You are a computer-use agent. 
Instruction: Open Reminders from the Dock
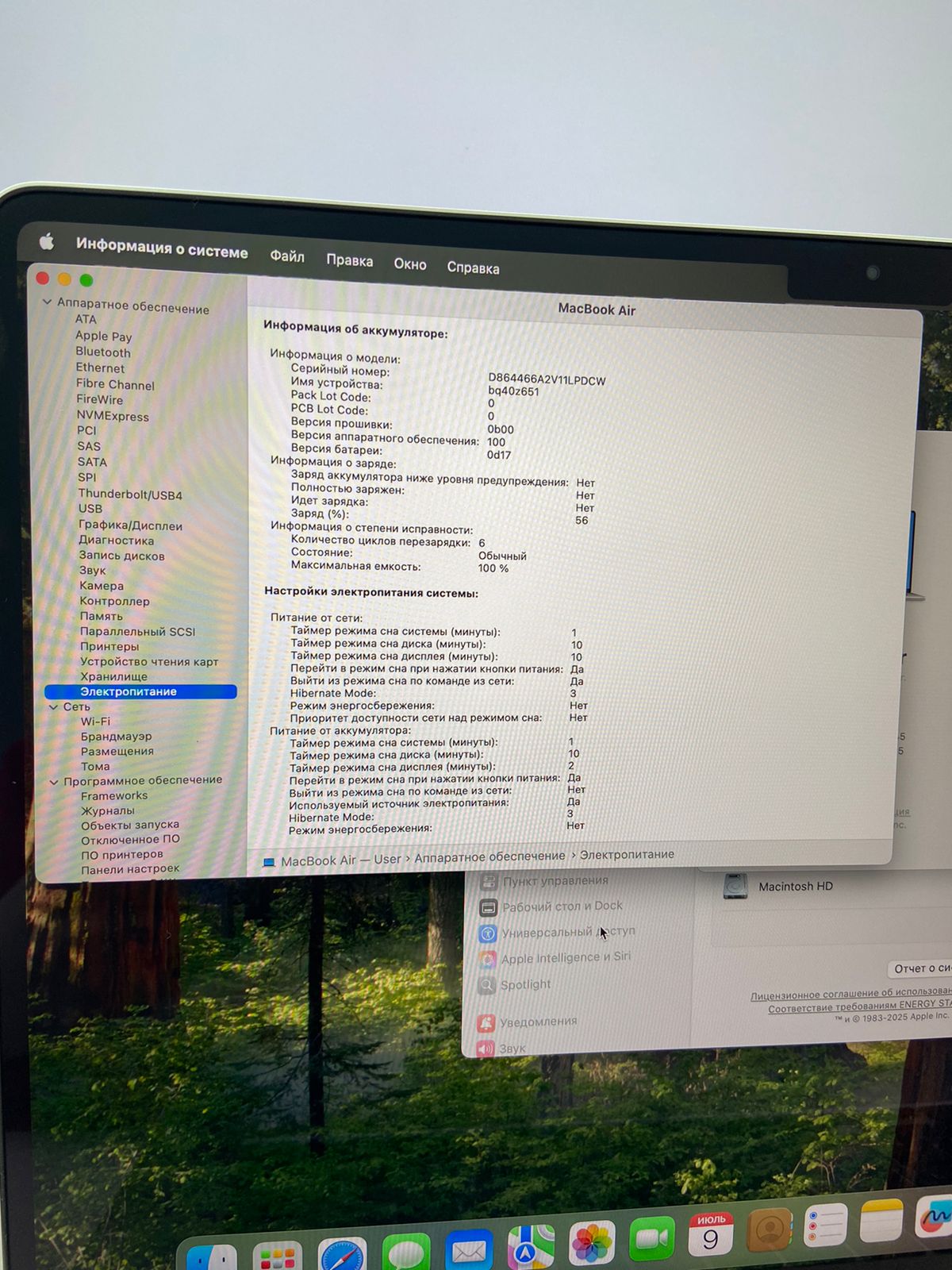tap(826, 1225)
